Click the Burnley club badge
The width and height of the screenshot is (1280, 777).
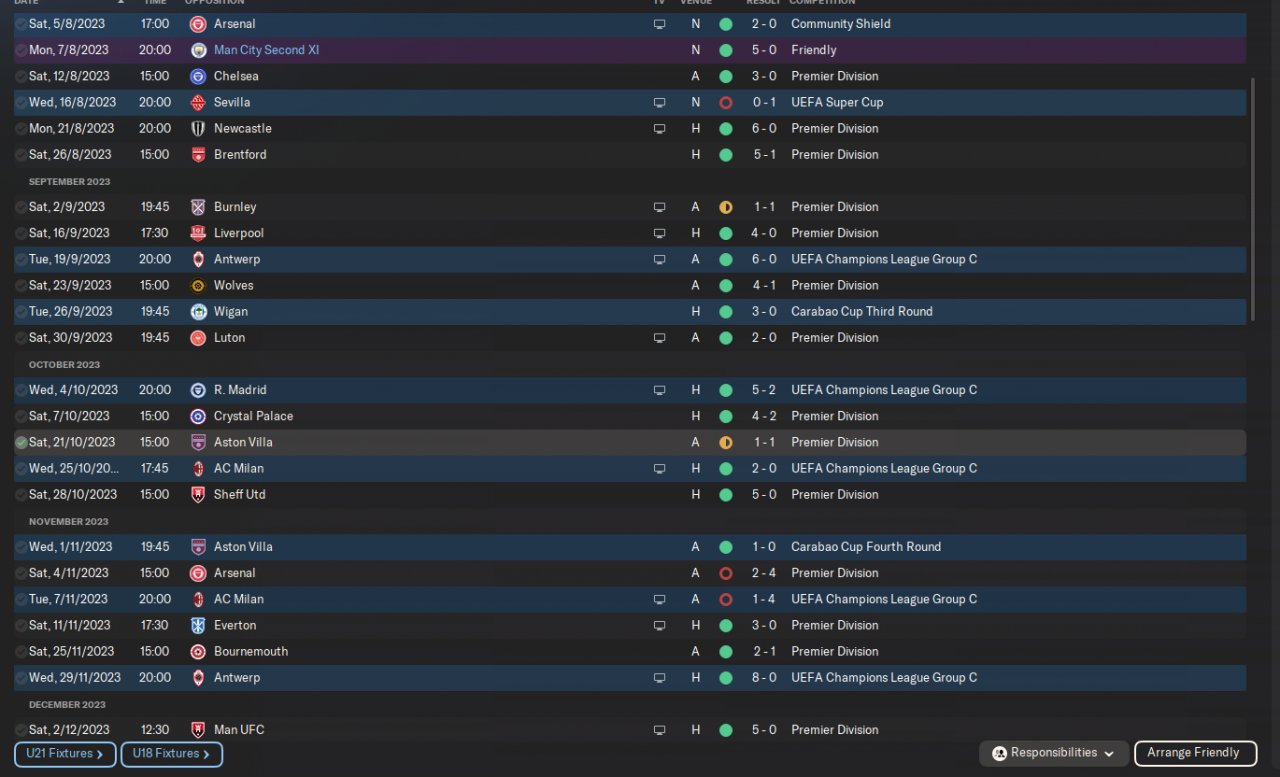198,207
